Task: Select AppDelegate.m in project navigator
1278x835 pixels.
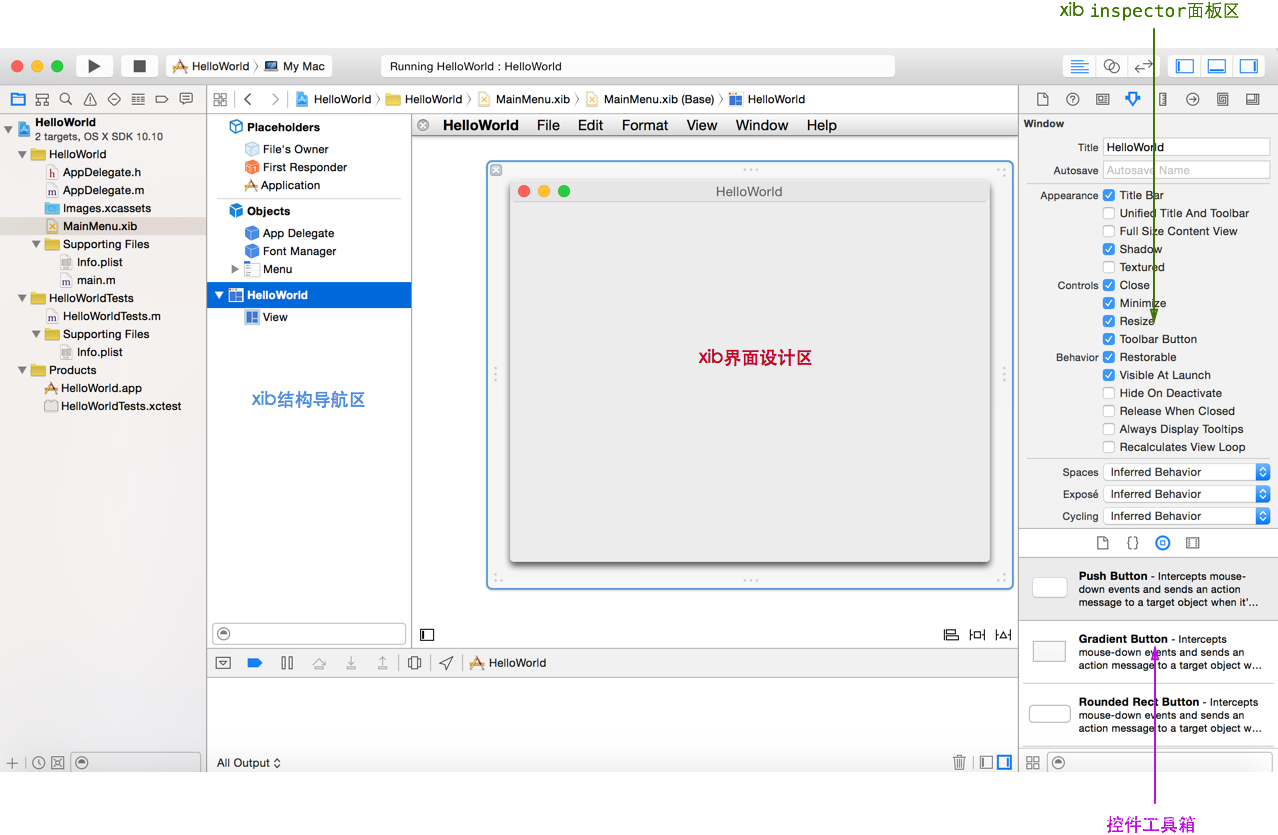Action: [103, 190]
